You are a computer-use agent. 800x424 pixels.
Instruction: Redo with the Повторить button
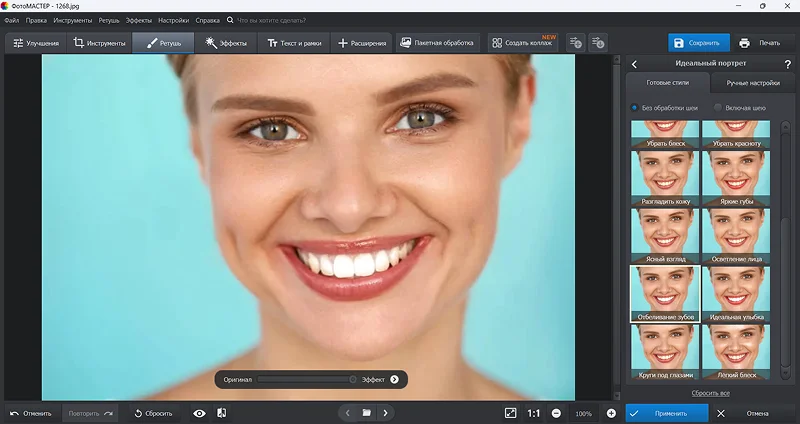pyautogui.click(x=90, y=413)
